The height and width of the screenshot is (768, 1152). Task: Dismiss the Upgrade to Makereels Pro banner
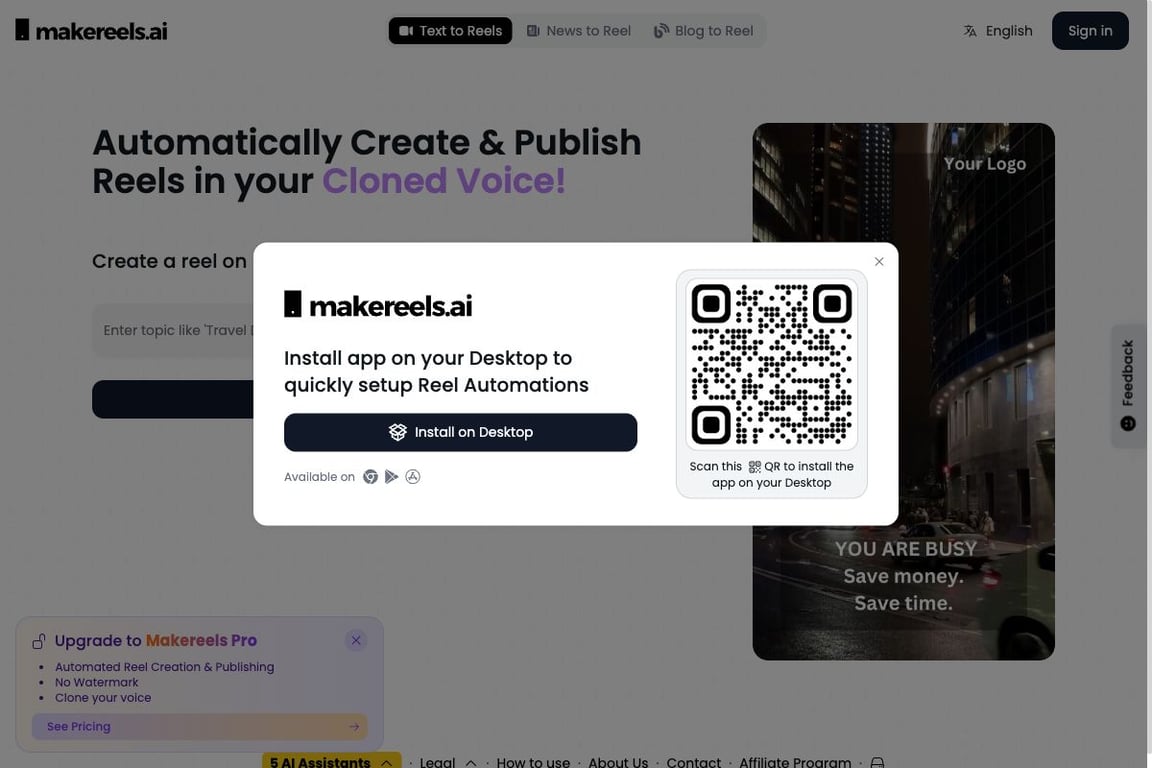(356, 640)
